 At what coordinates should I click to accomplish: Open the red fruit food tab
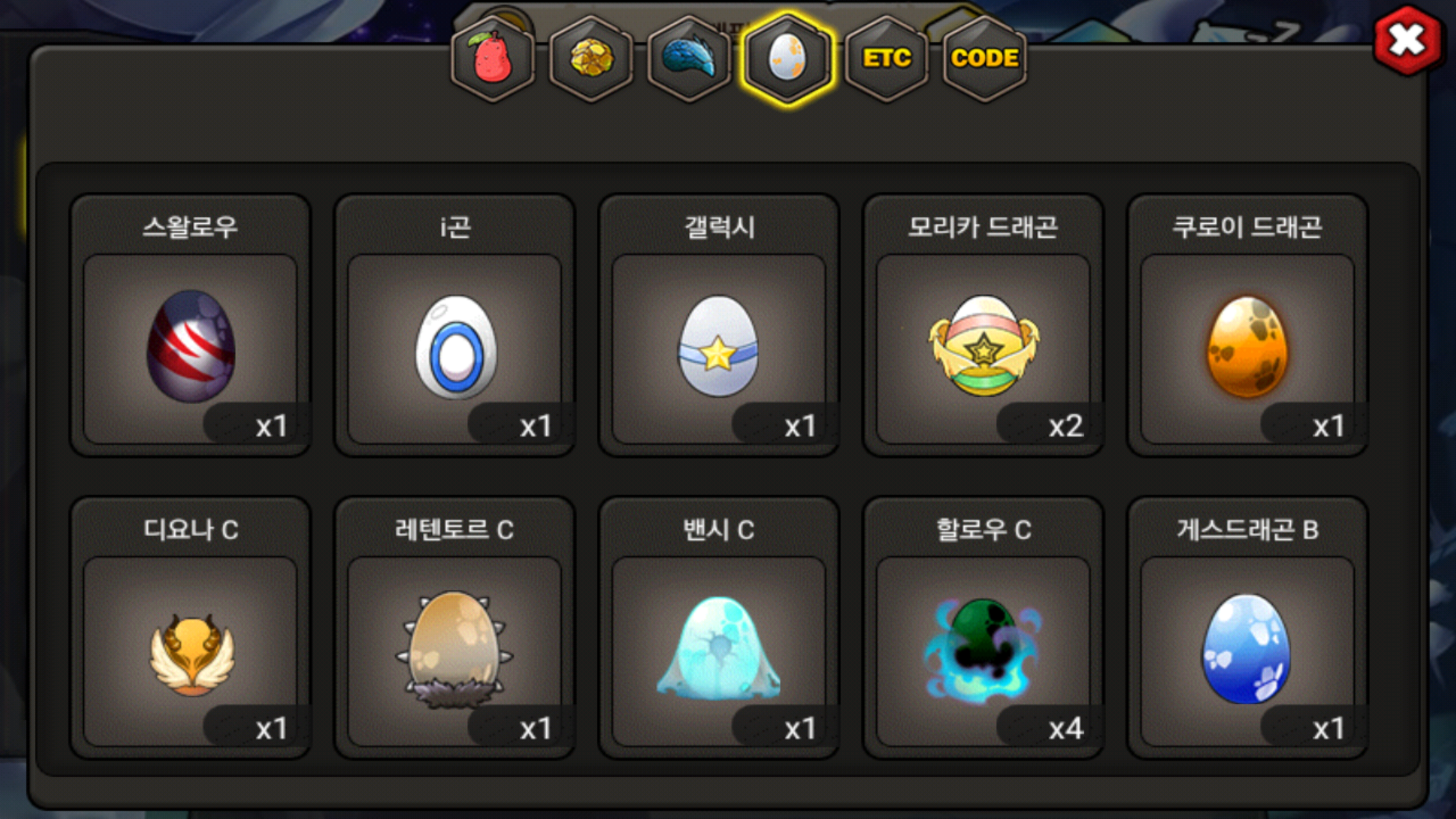(493, 58)
